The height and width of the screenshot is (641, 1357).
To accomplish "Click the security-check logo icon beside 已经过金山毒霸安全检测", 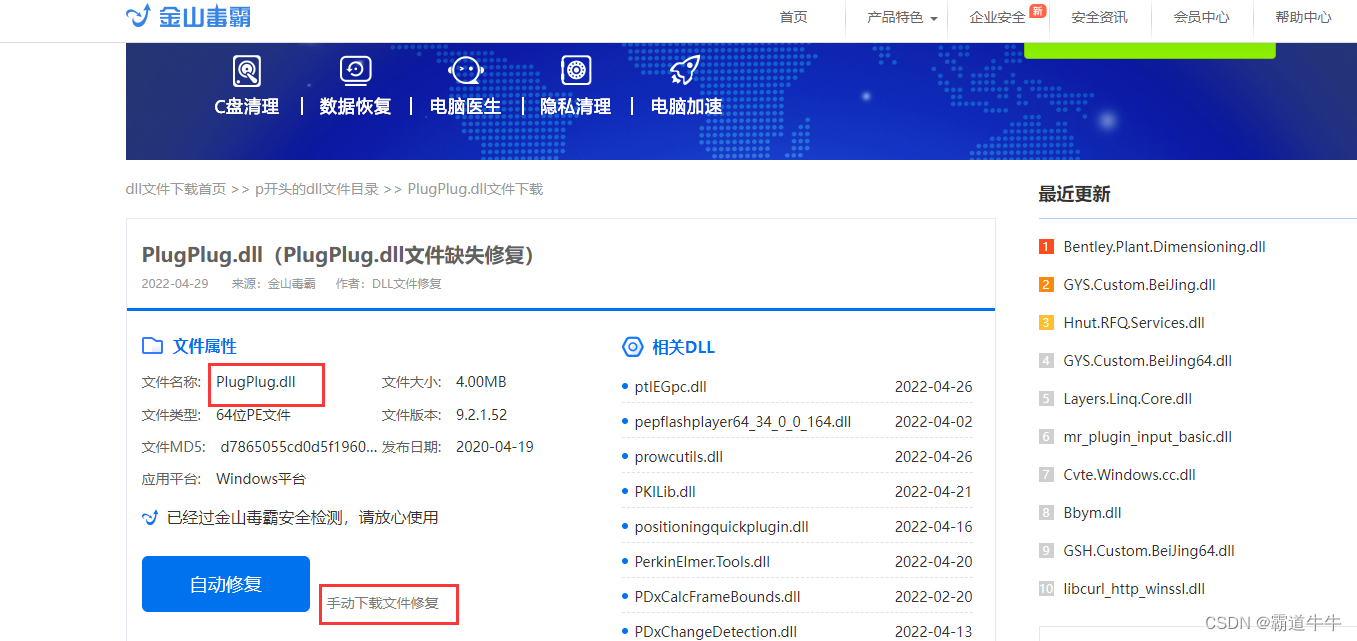I will pyautogui.click(x=150, y=517).
